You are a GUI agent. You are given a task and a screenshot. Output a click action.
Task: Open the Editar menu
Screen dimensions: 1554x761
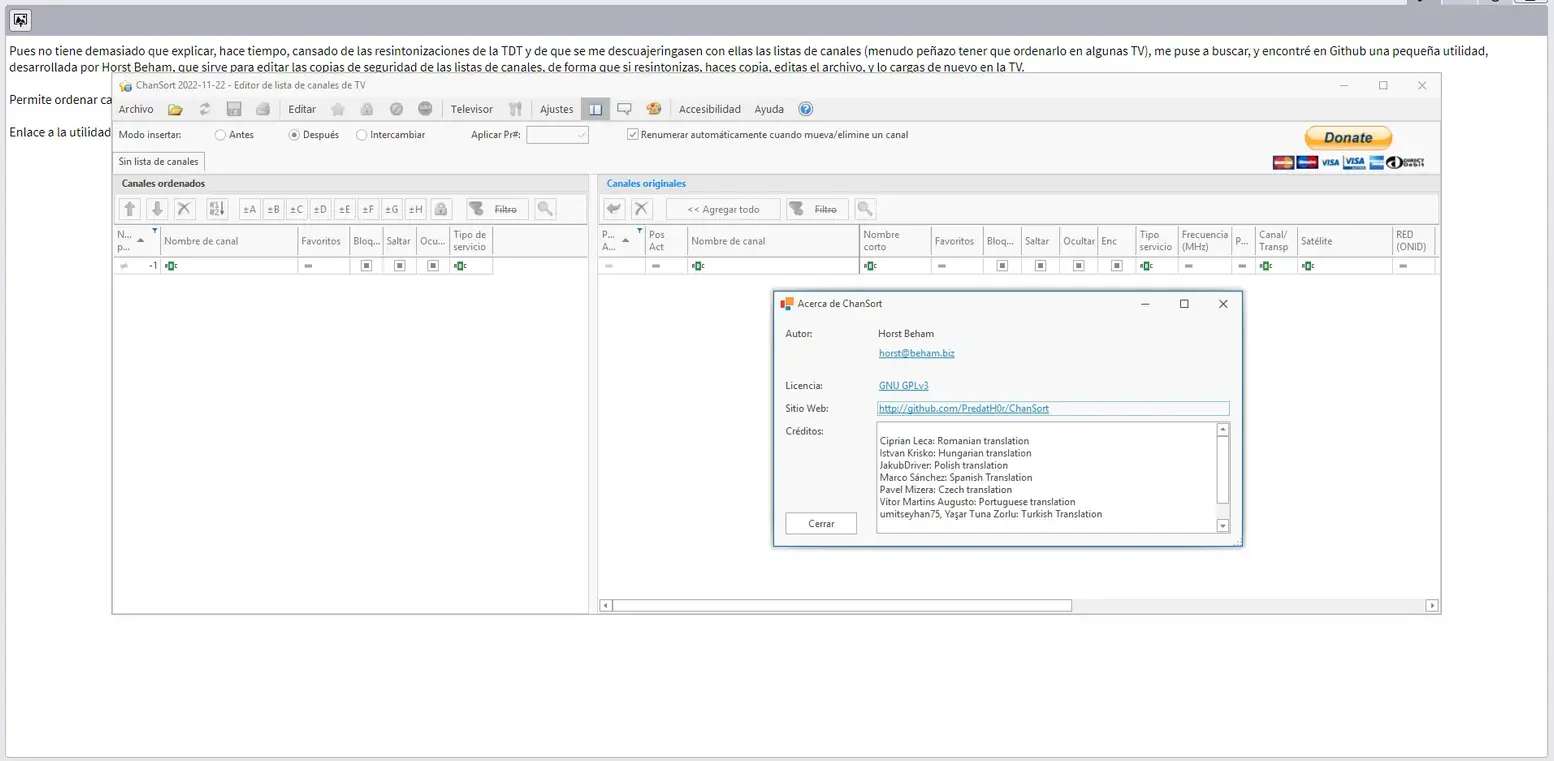click(302, 109)
